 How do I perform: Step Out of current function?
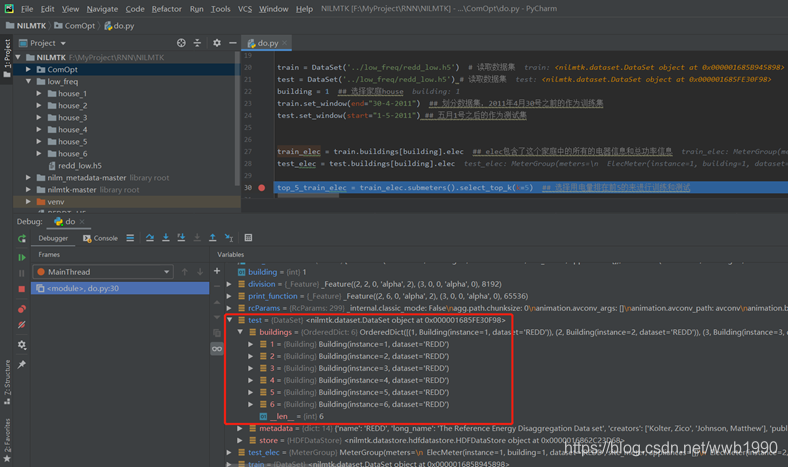pyautogui.click(x=213, y=238)
